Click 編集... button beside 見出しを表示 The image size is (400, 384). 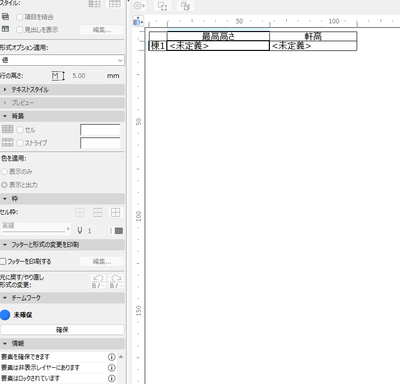pos(102,30)
